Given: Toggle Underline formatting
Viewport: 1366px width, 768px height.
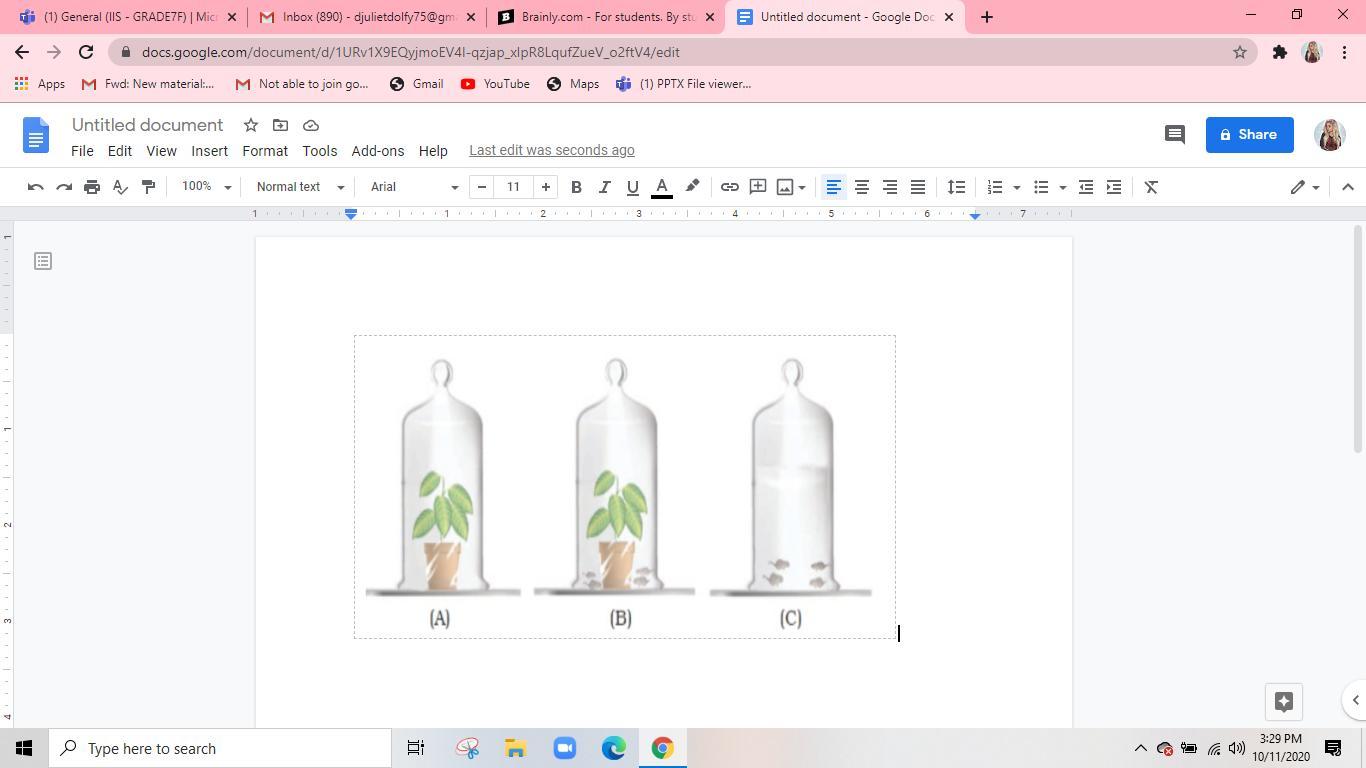Looking at the screenshot, I should click(632, 187).
